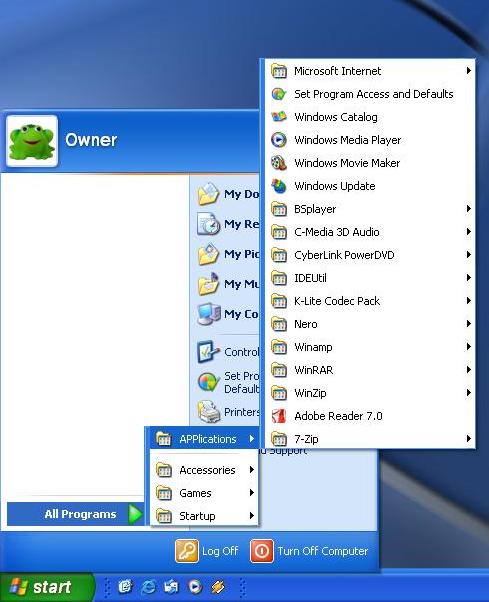Click the Winamp folder icon
This screenshot has width=489, height=602.
click(279, 347)
